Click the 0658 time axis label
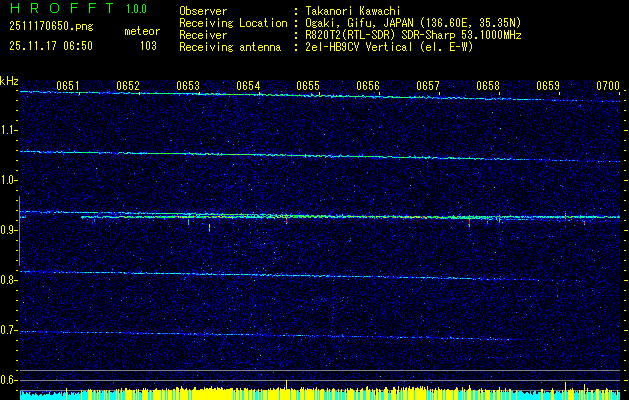Screen dimensions: 629x400 click(x=488, y=86)
